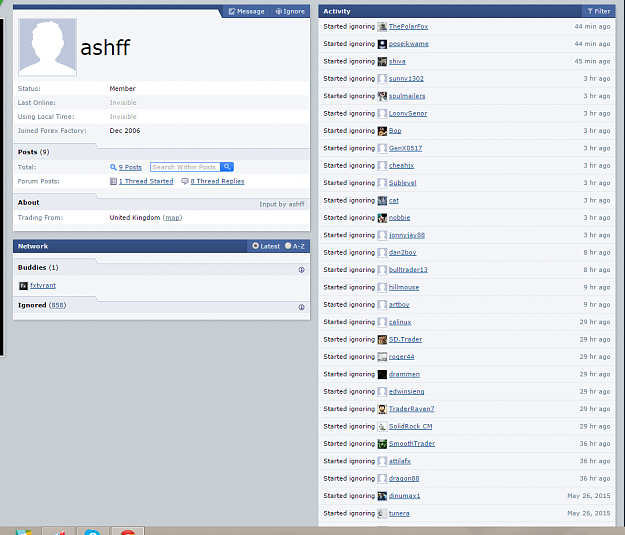Click the reply bubble icon beside Thread Replies

tap(185, 181)
